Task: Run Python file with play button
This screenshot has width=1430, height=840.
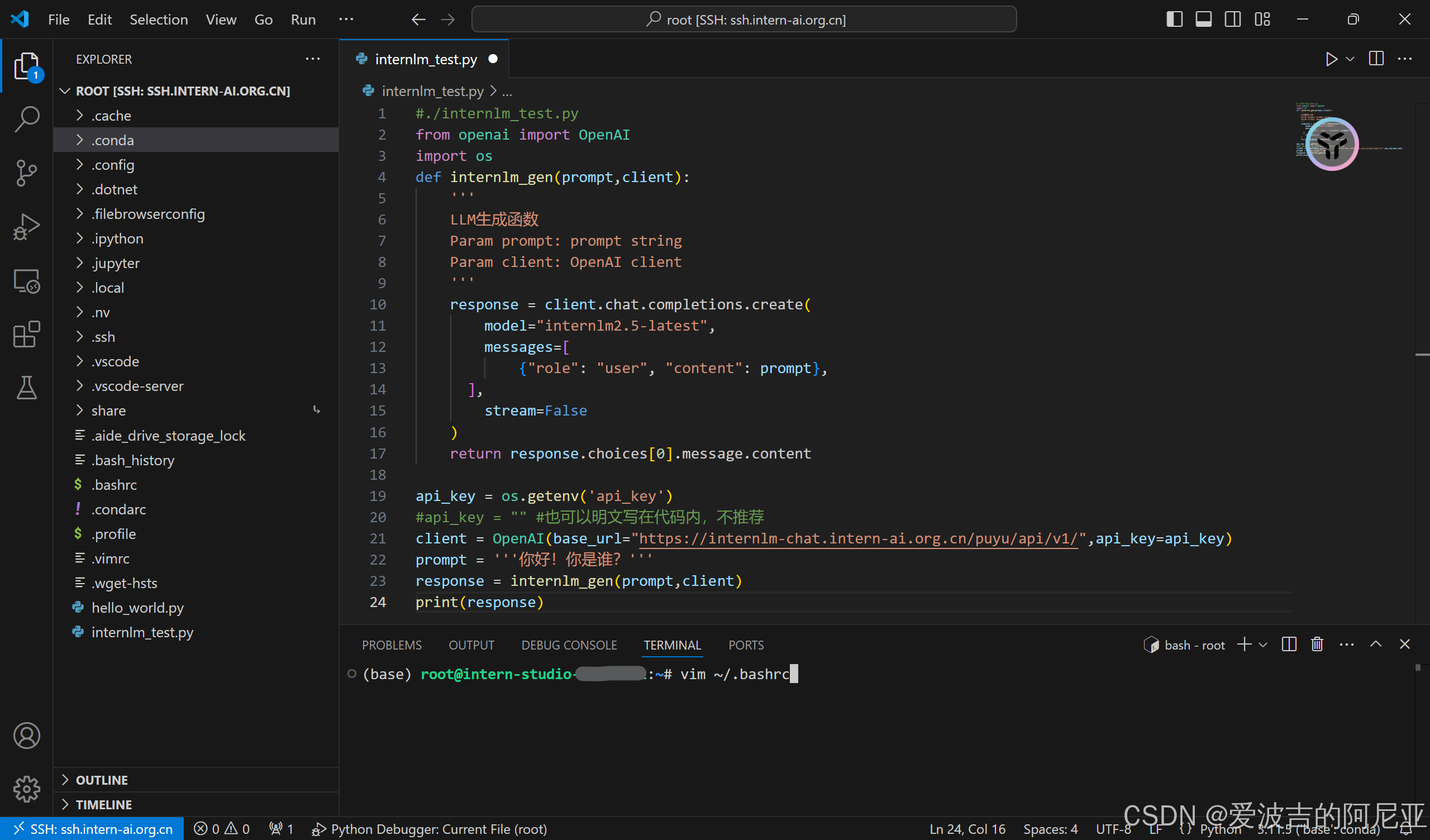Action: point(1331,59)
